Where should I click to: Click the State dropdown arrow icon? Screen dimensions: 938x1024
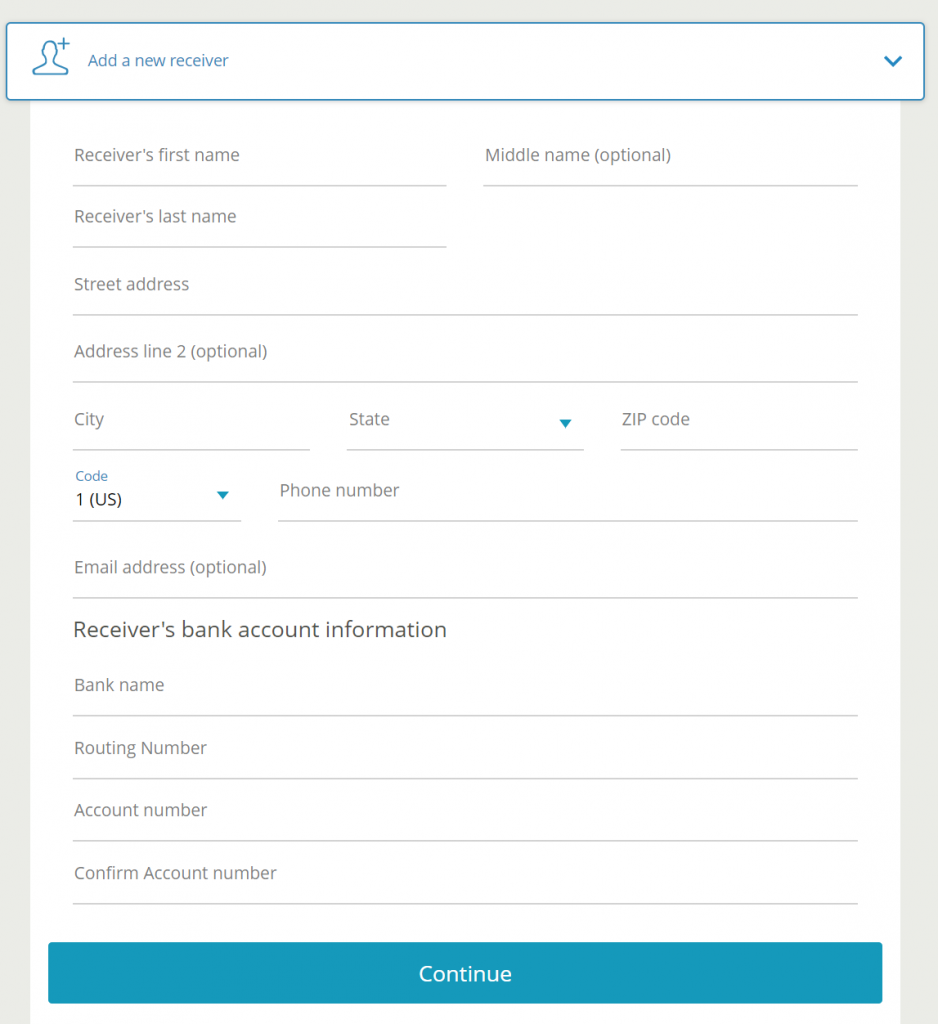(x=565, y=424)
